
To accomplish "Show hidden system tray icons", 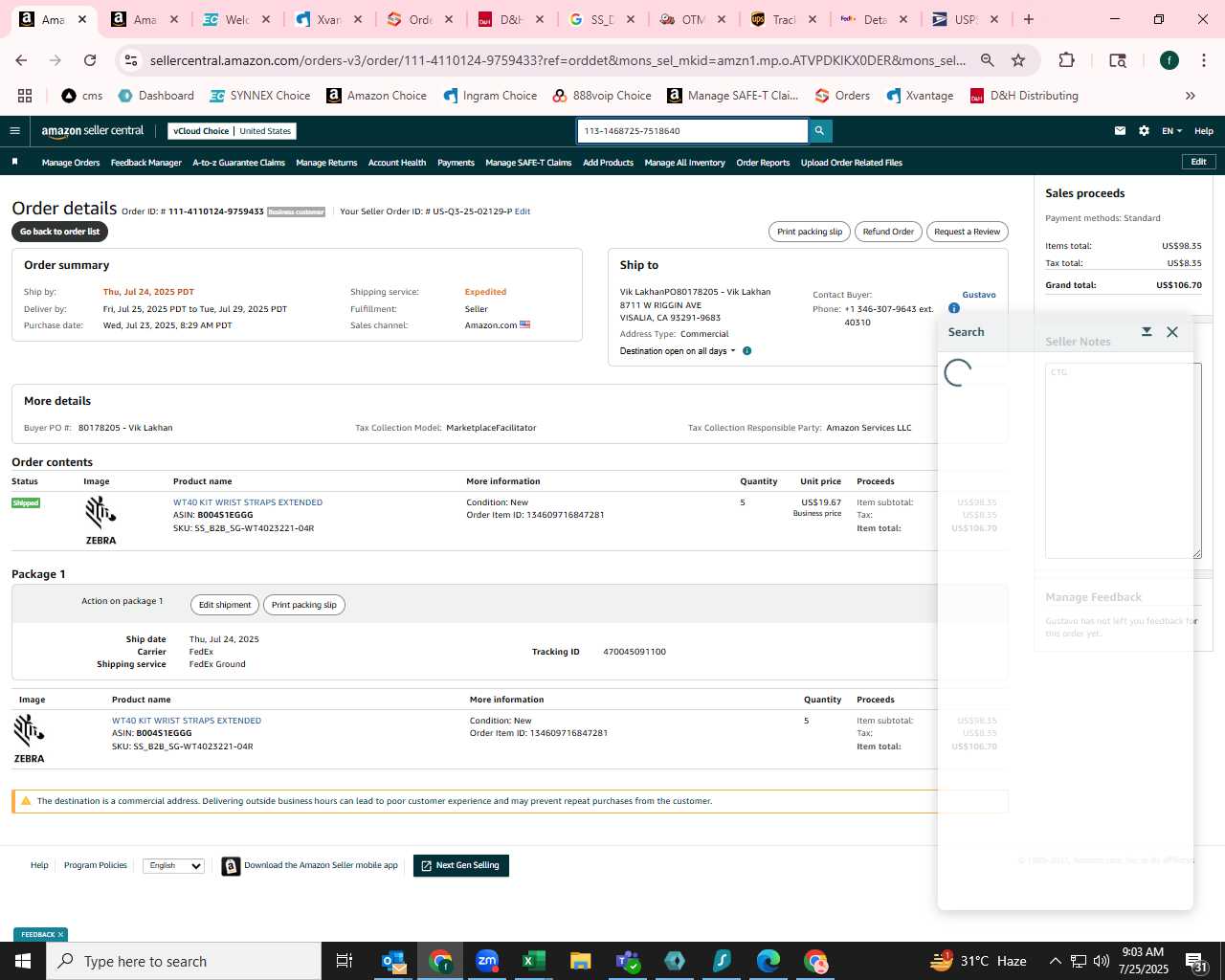I will pyautogui.click(x=1055, y=961).
